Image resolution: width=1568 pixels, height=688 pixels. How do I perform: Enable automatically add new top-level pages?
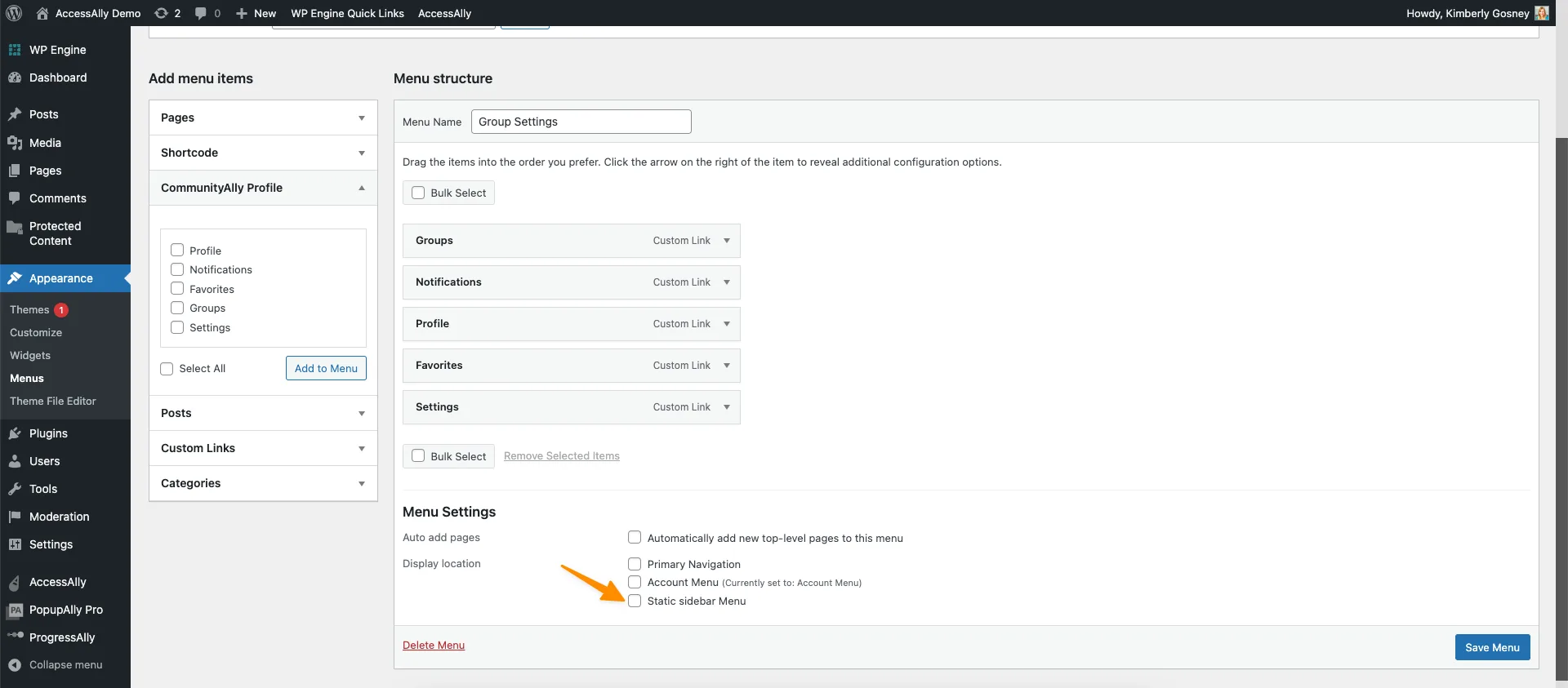(635, 537)
